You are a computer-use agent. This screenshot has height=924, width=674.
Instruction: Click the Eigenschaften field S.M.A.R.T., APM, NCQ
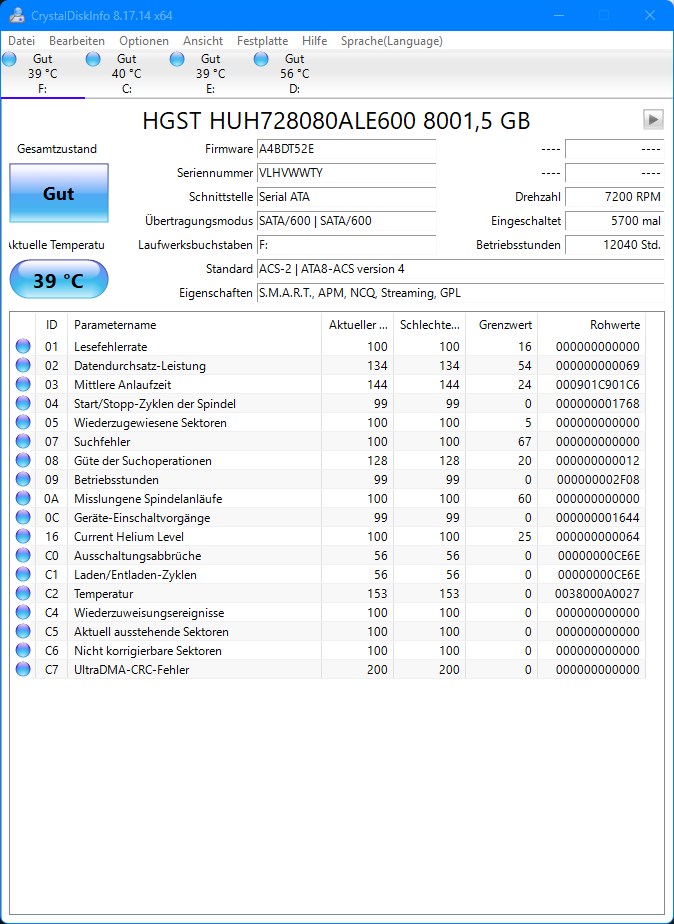461,293
